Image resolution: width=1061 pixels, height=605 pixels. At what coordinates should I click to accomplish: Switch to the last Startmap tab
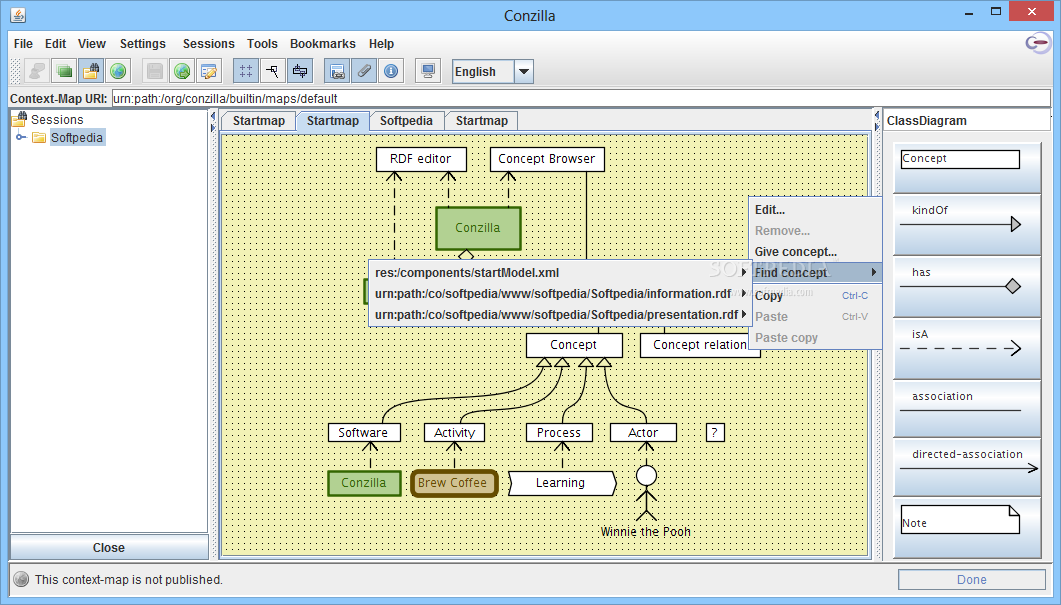point(482,120)
